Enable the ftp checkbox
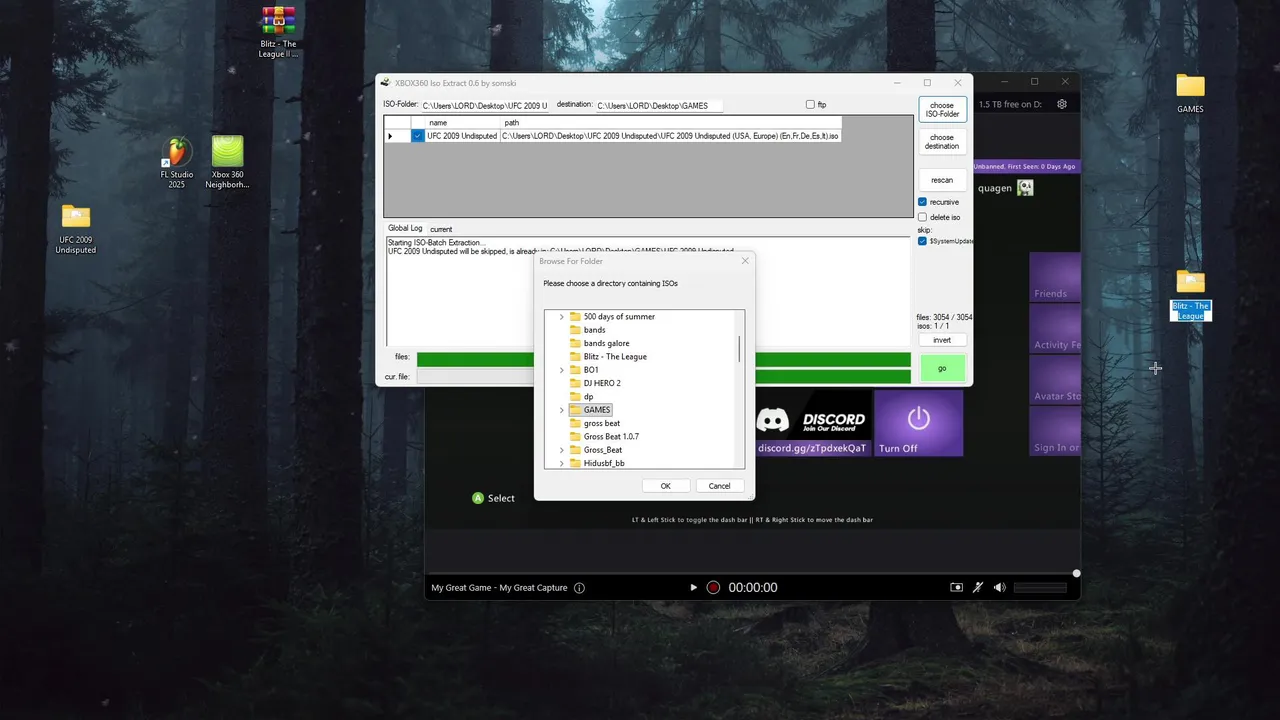This screenshot has height=720, width=1280. (x=810, y=104)
